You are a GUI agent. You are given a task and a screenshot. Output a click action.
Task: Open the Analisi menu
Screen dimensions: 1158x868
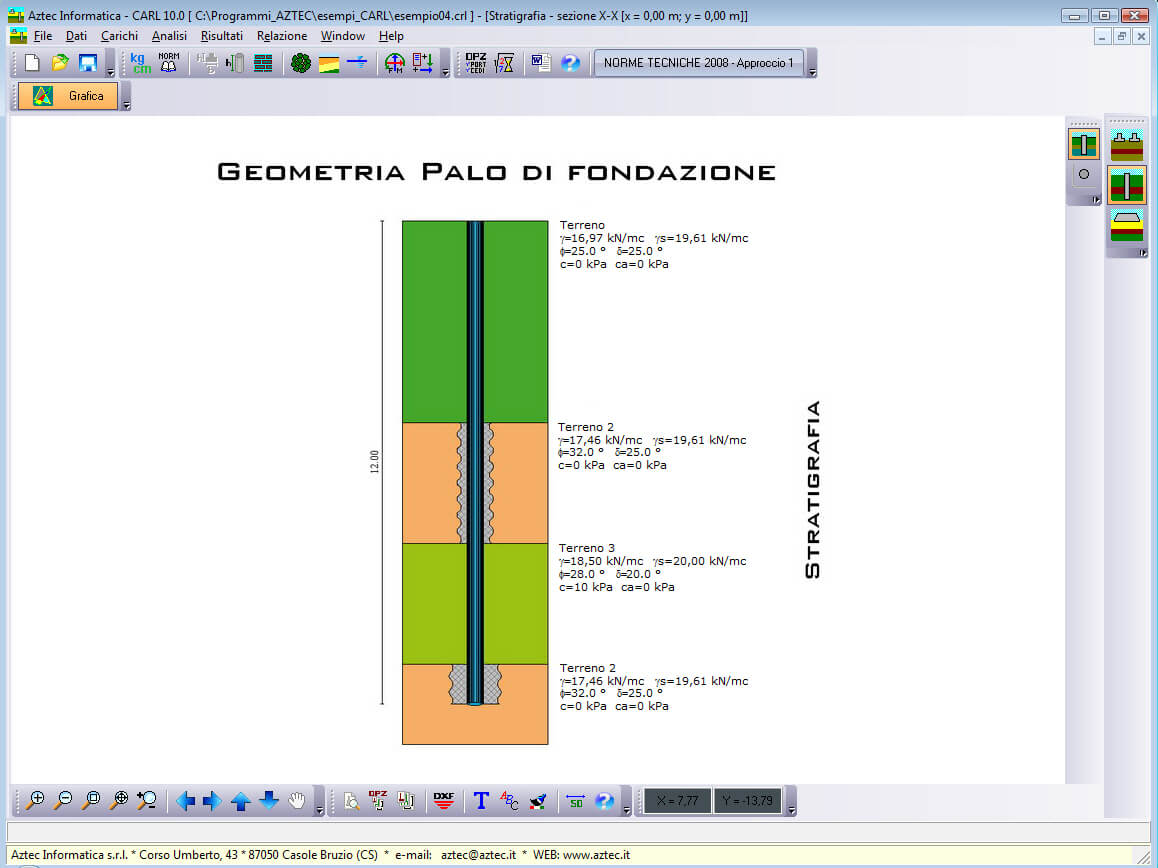point(169,36)
